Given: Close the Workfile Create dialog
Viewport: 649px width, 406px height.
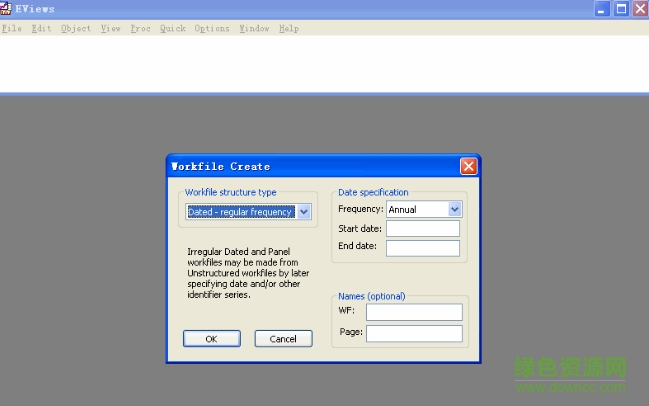Looking at the screenshot, I should click(x=469, y=166).
